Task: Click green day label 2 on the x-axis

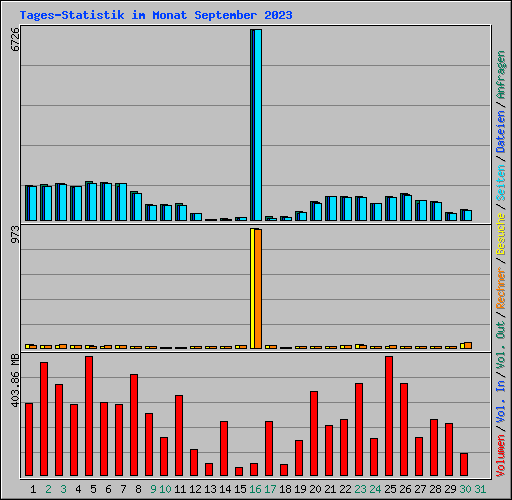Action: (x=48, y=489)
